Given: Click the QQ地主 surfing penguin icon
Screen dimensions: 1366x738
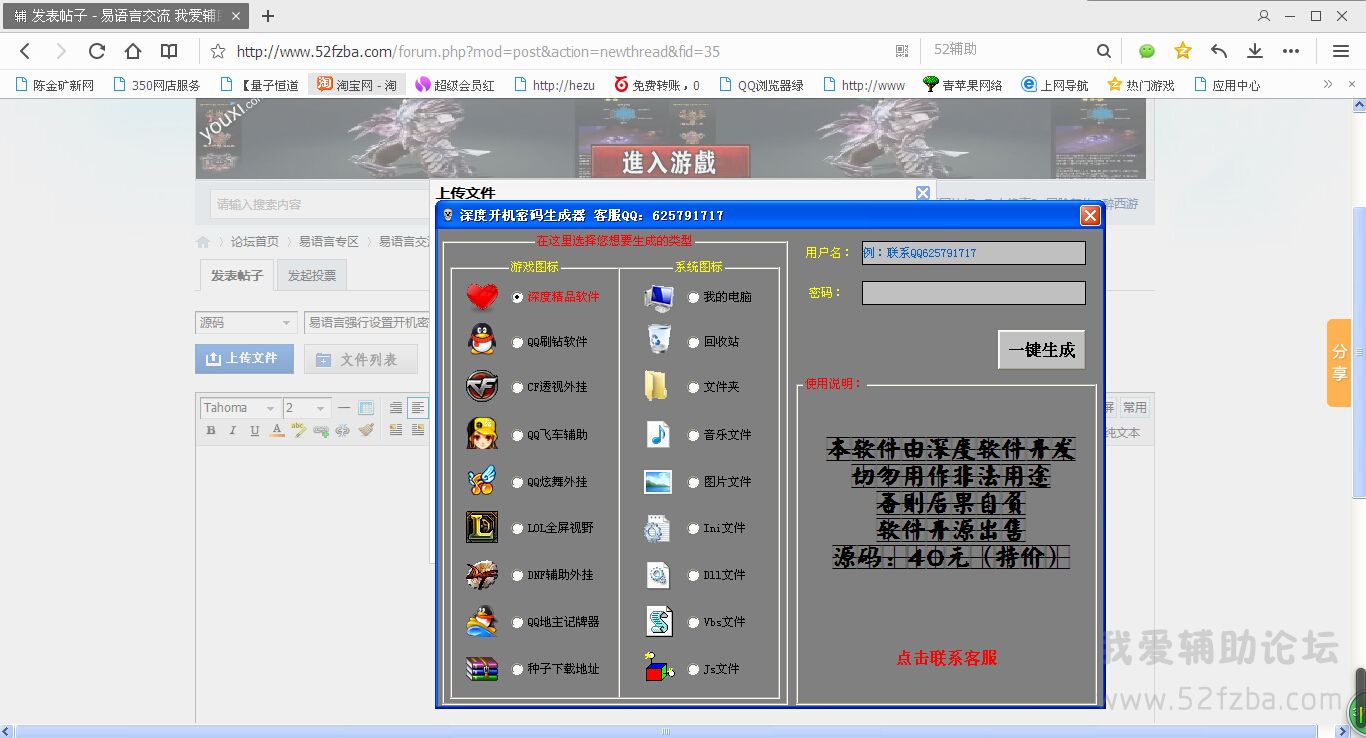Looking at the screenshot, I should tap(482, 621).
